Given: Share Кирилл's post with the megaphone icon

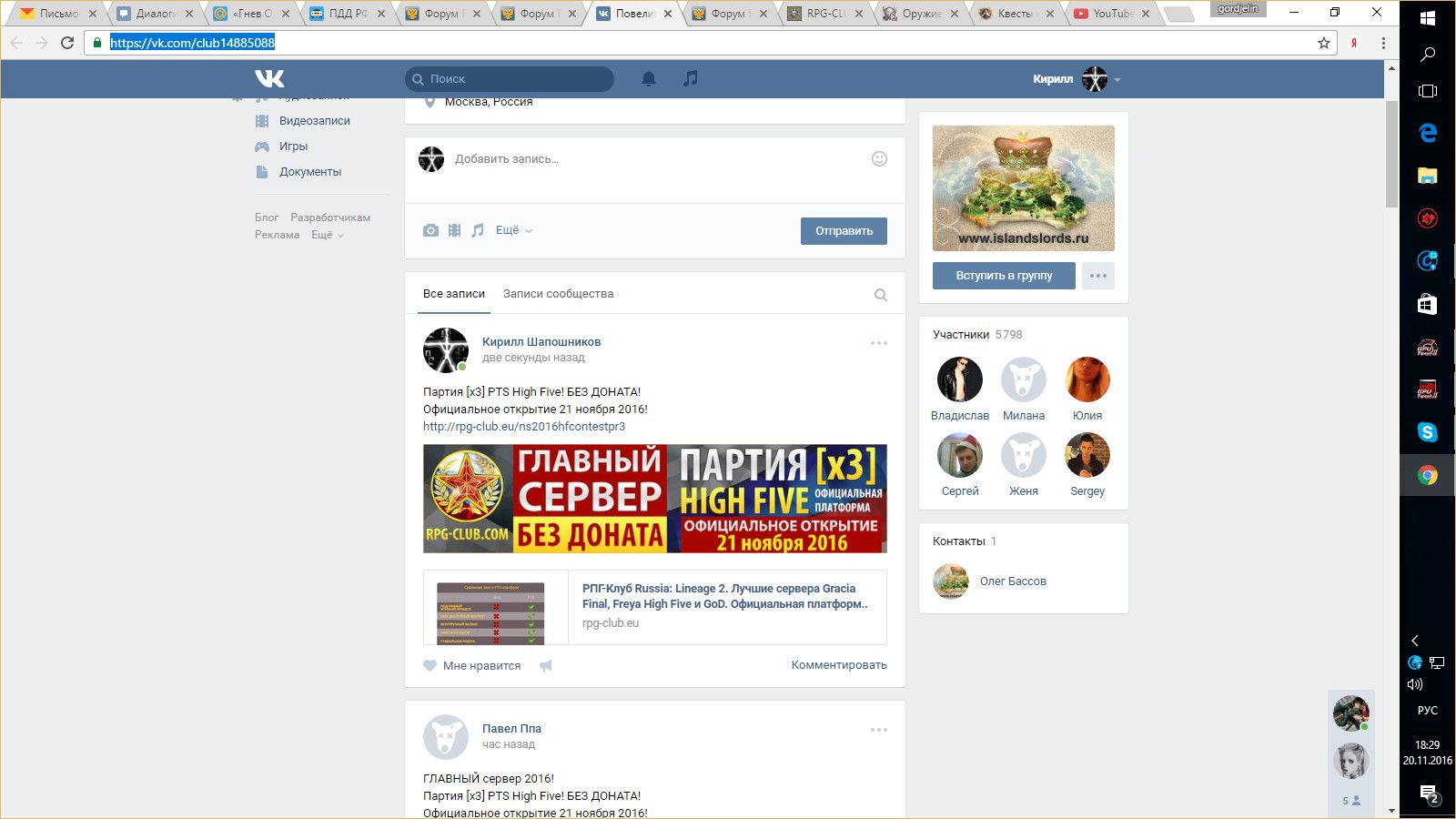Looking at the screenshot, I should [x=546, y=666].
